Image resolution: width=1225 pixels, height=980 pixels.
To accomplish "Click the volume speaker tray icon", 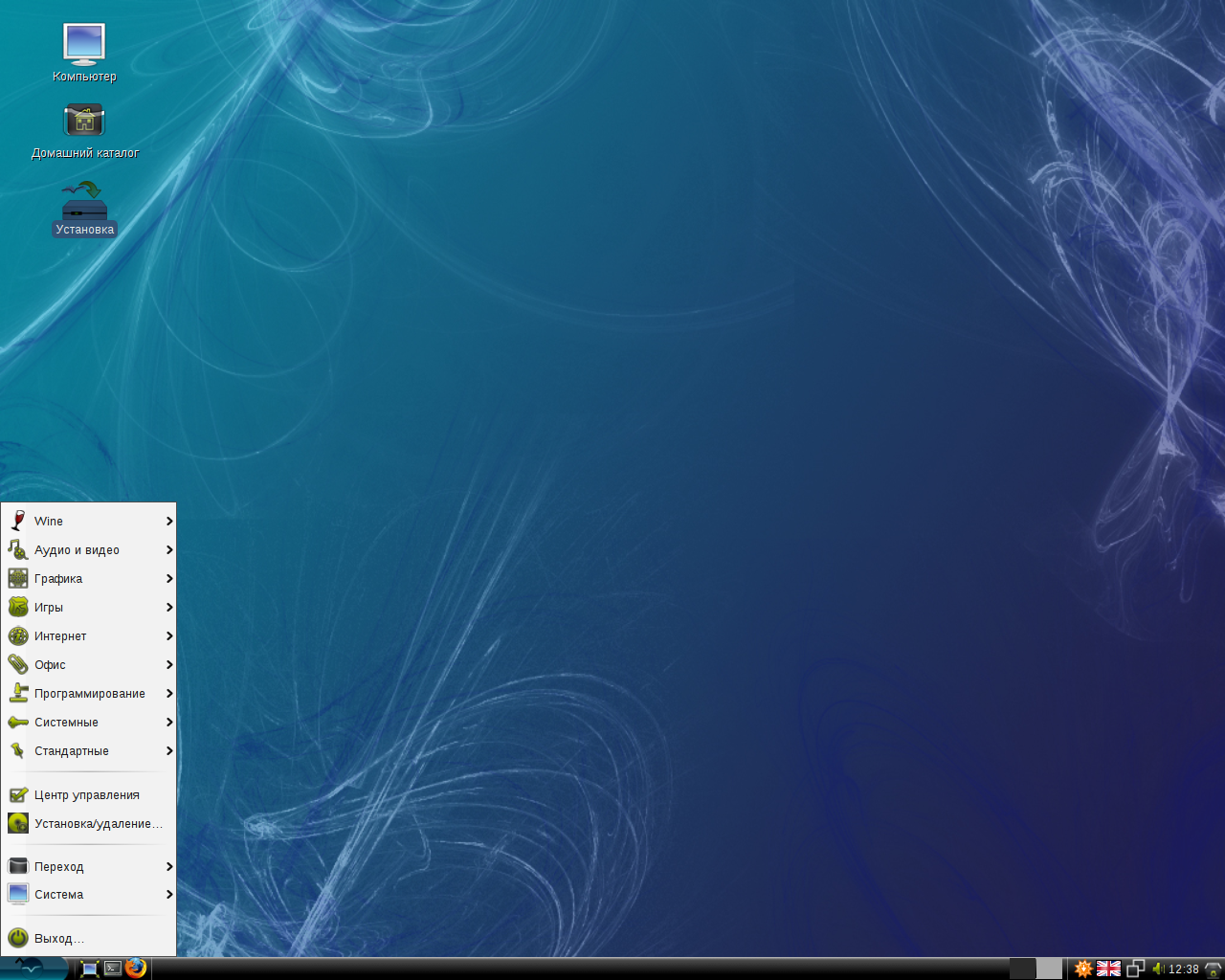I will pyautogui.click(x=1158, y=969).
